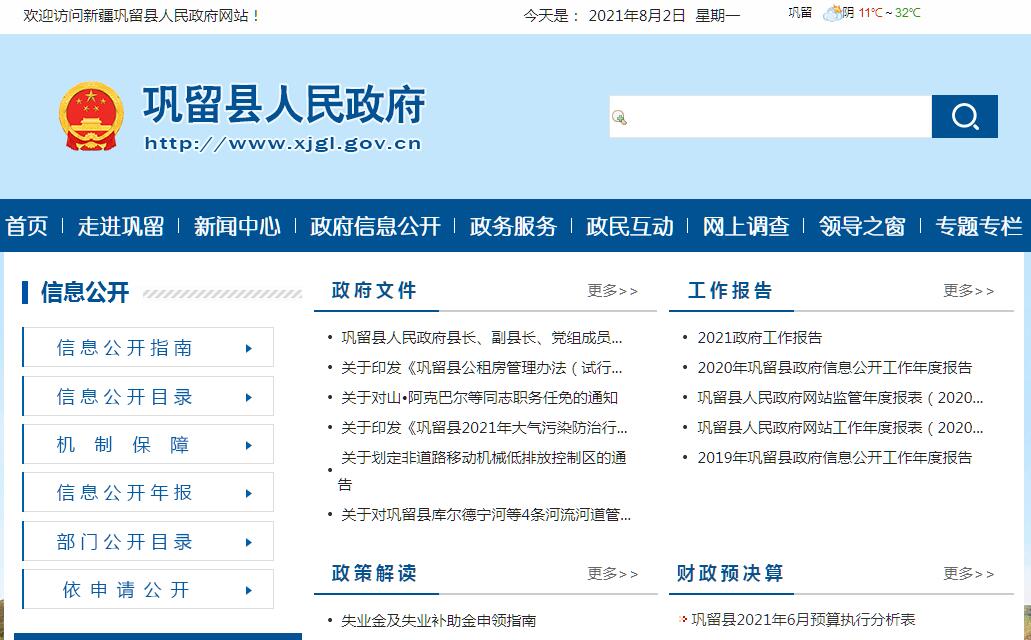Click the magnifier search button
Viewport: 1031px width, 640px height.
[964, 117]
